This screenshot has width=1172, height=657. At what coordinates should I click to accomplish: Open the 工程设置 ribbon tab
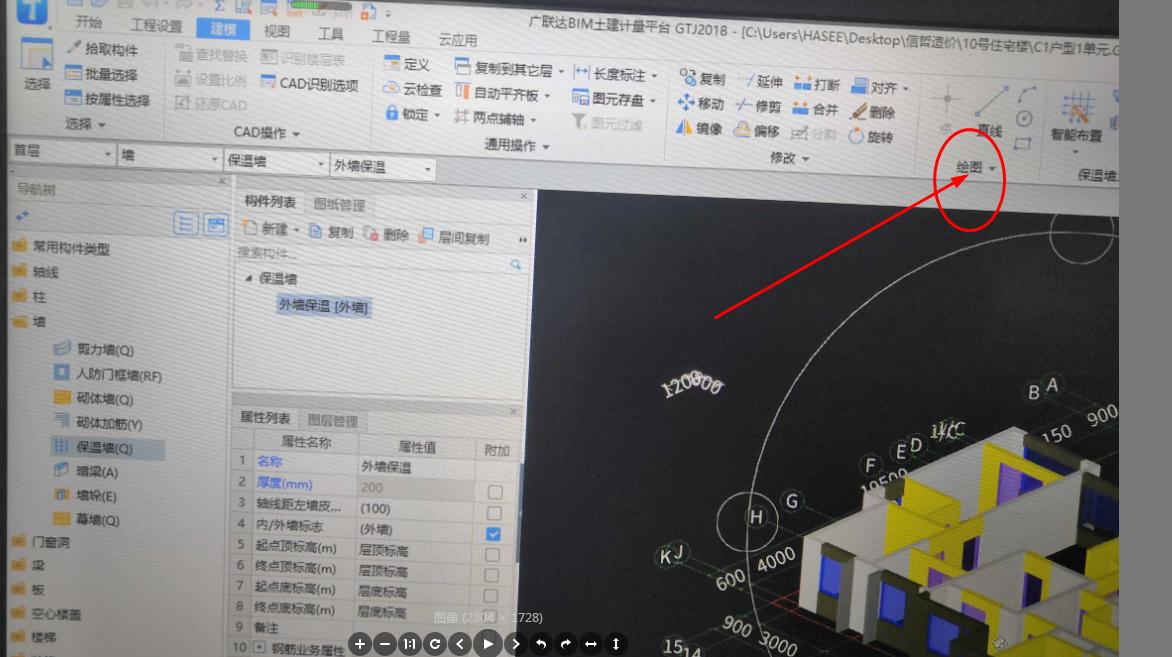tap(155, 25)
